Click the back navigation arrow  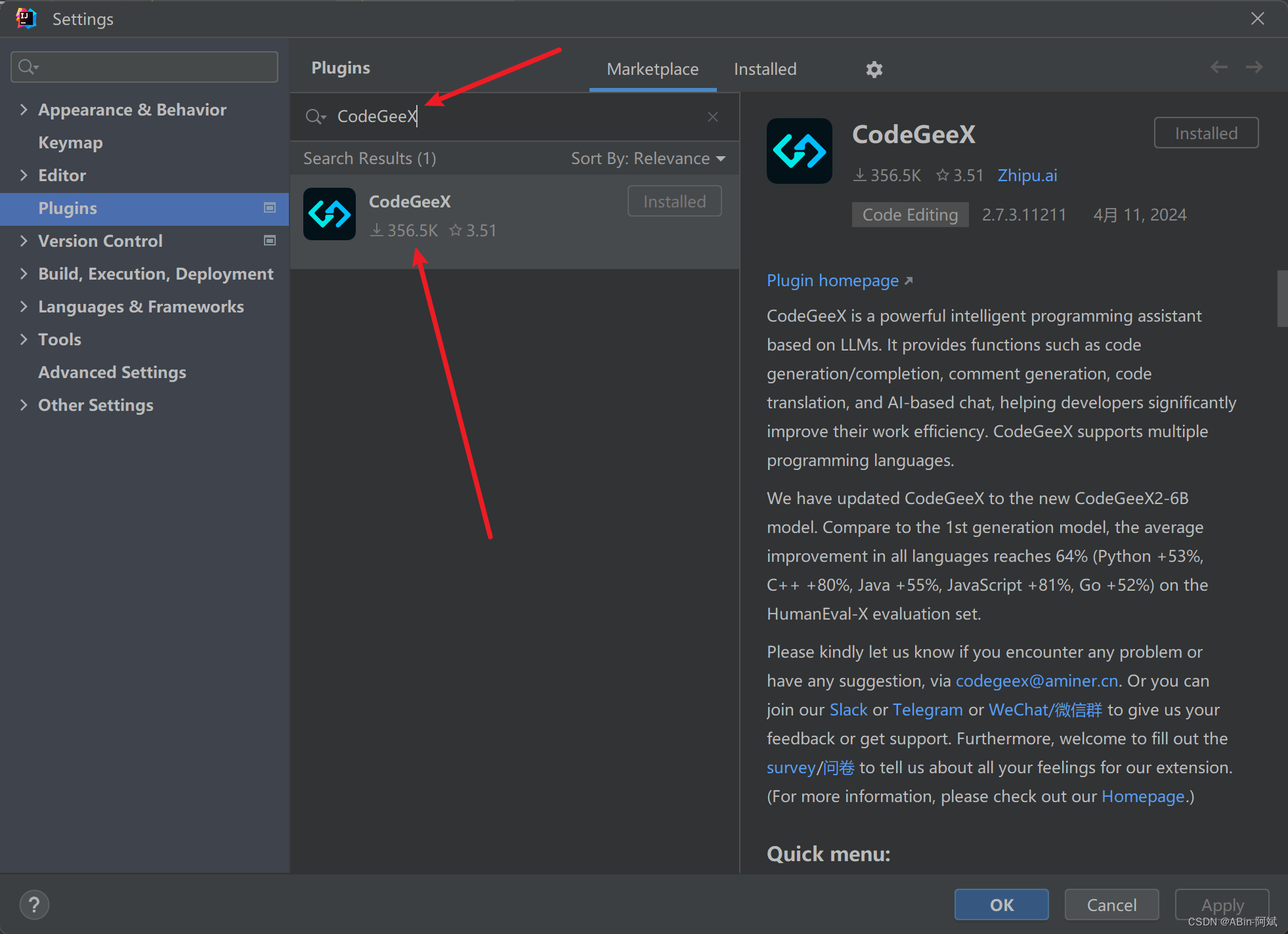click(1219, 67)
